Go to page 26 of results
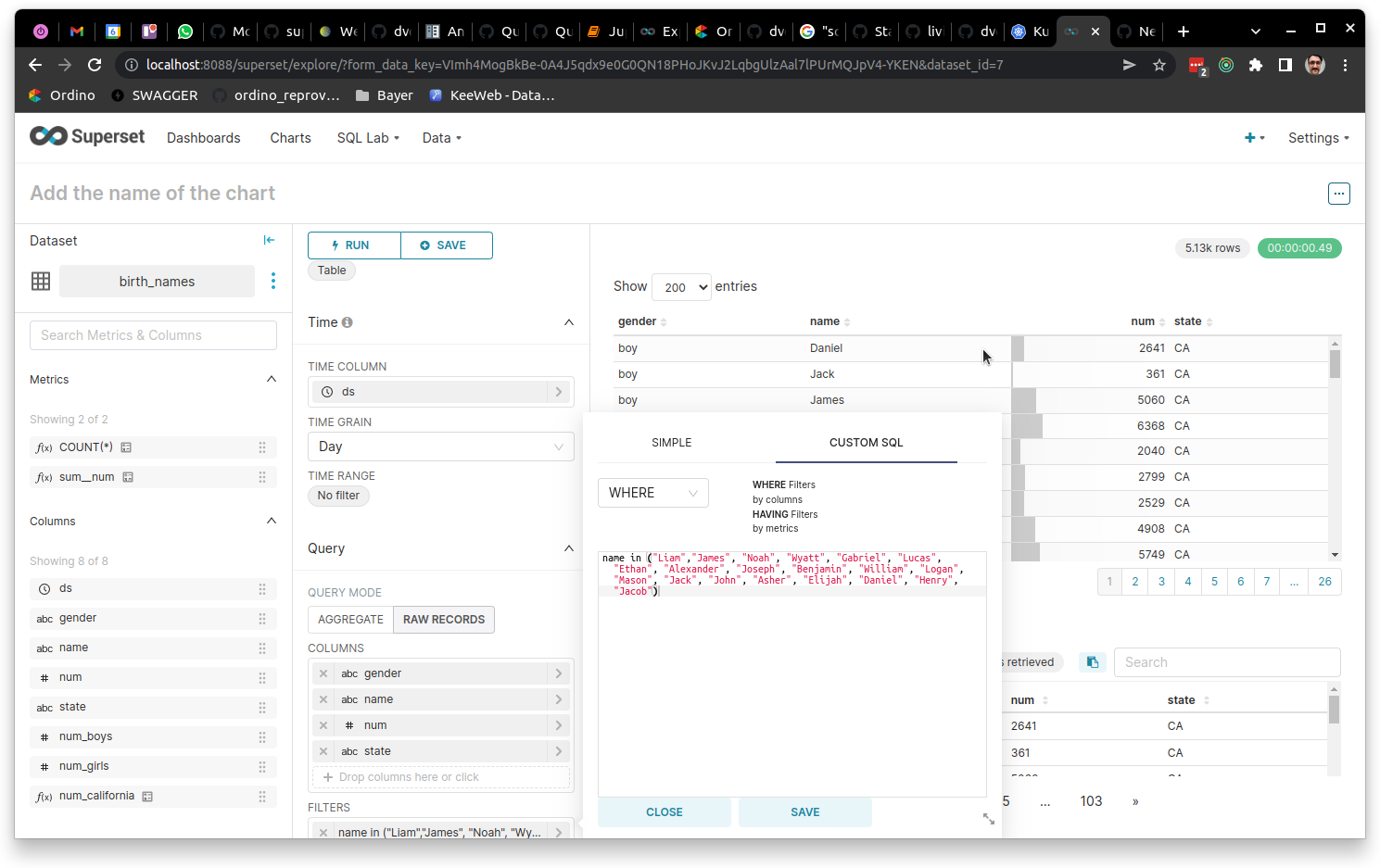The image size is (1380, 868). (1325, 582)
